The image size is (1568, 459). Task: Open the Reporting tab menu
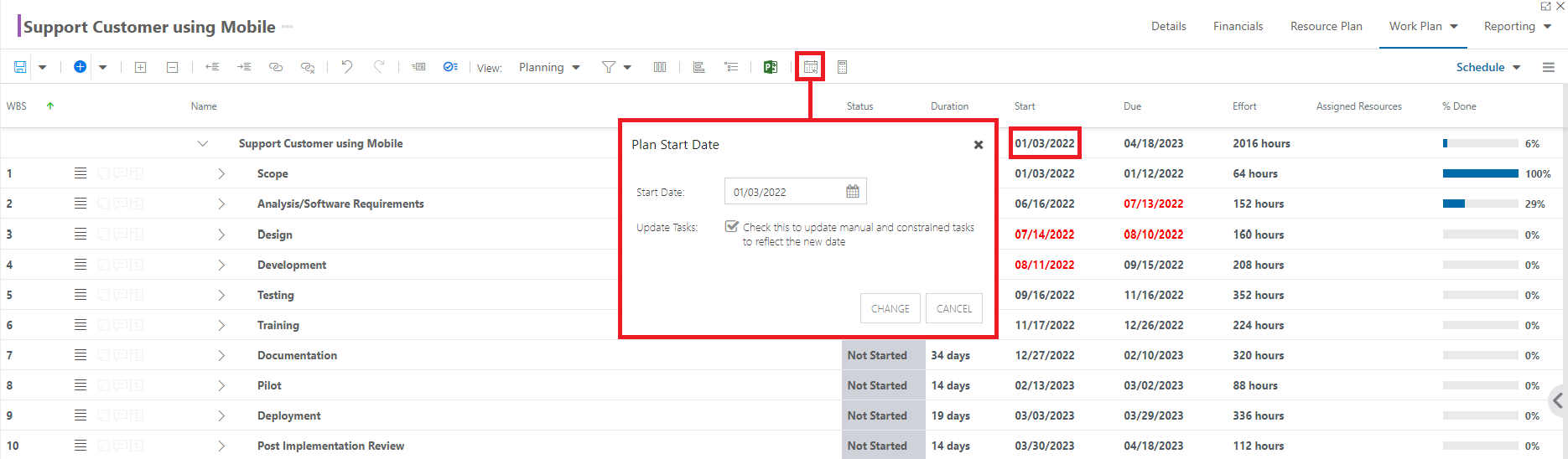(x=1518, y=26)
